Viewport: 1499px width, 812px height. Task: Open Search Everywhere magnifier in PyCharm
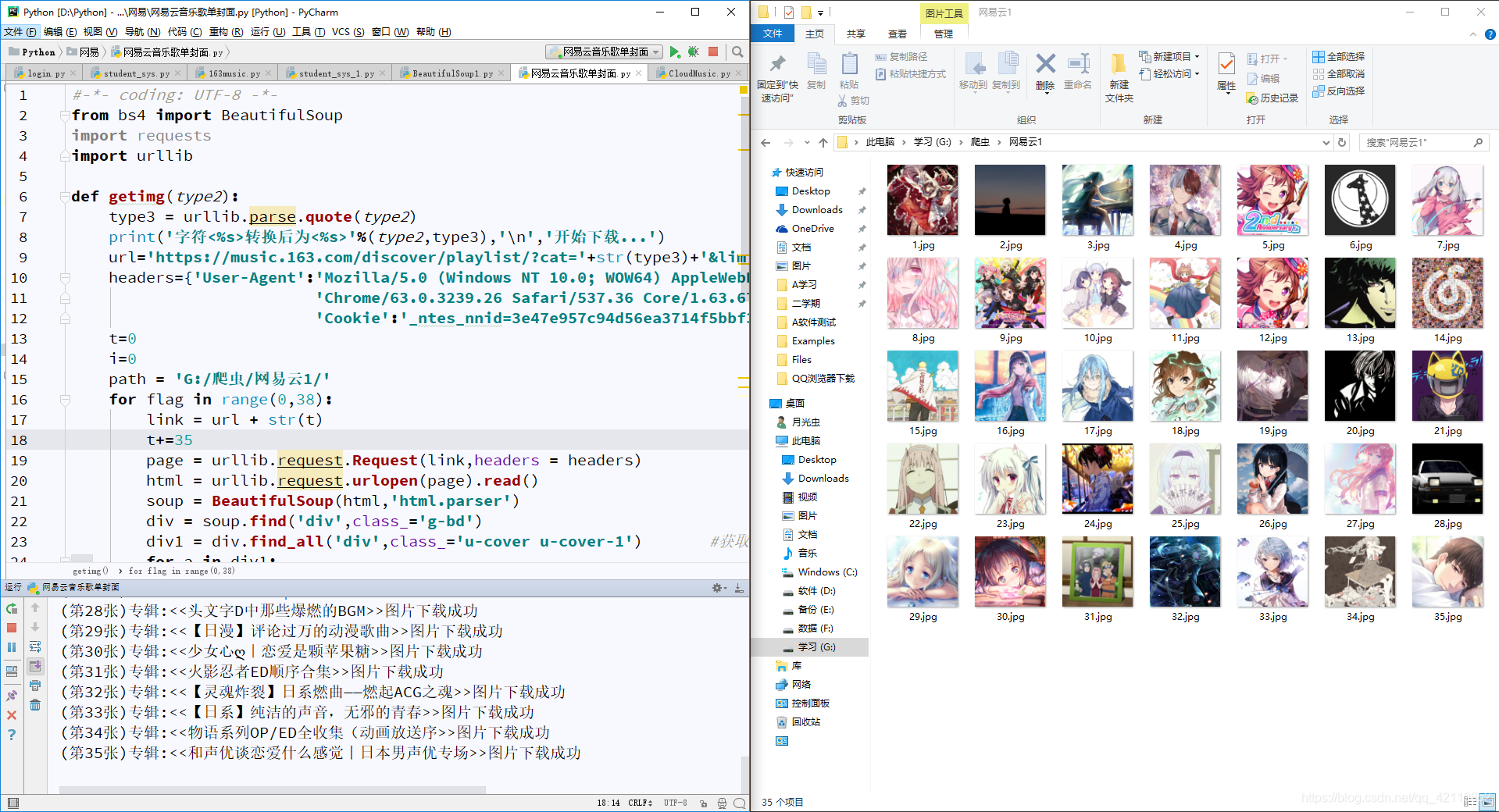[x=737, y=52]
